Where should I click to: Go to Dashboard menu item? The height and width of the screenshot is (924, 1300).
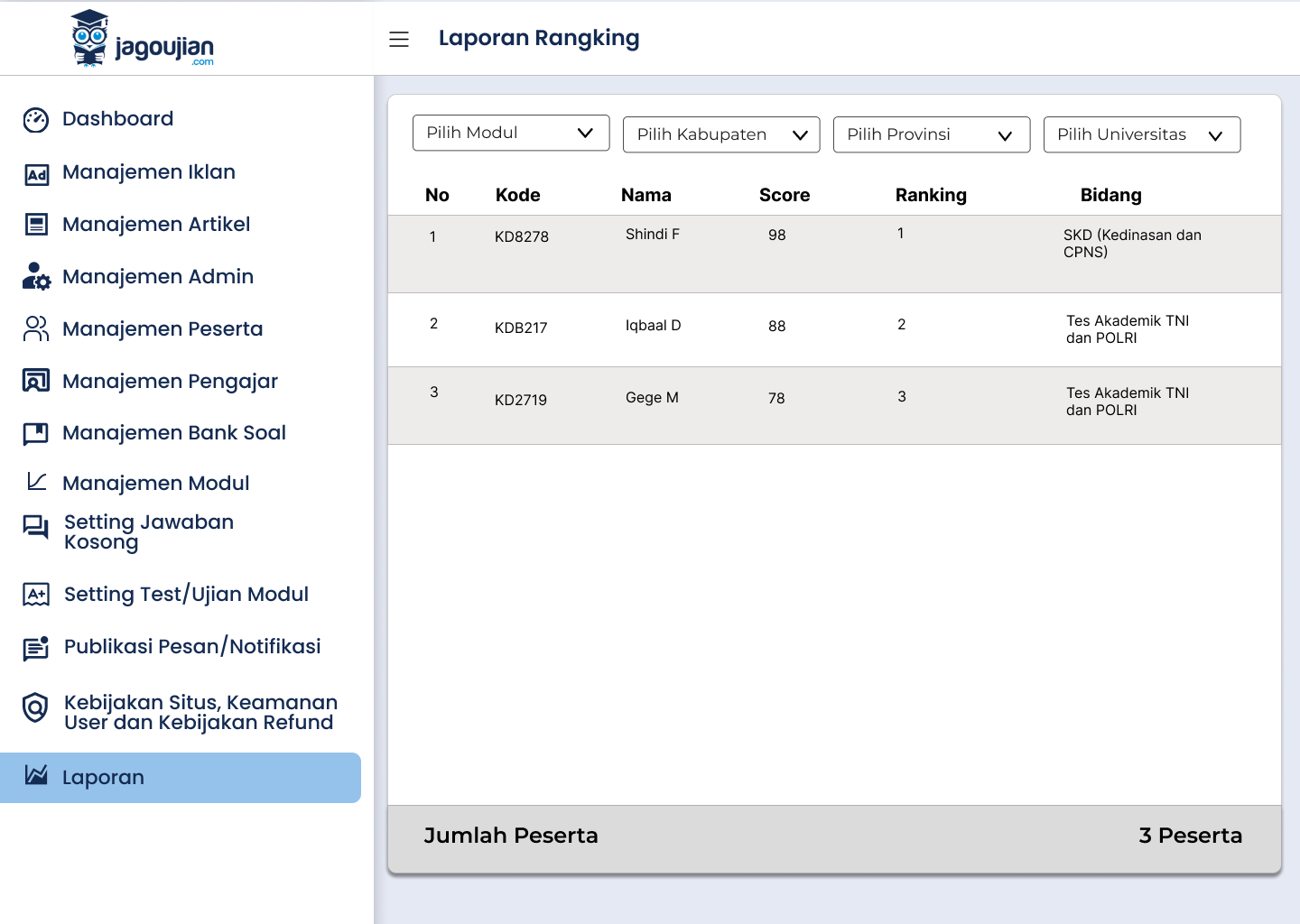coord(117,119)
